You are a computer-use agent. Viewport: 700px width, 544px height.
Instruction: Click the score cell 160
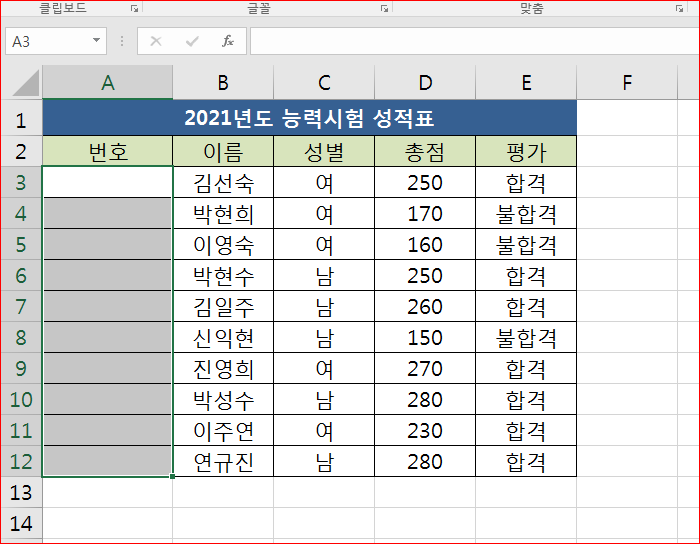click(x=425, y=244)
